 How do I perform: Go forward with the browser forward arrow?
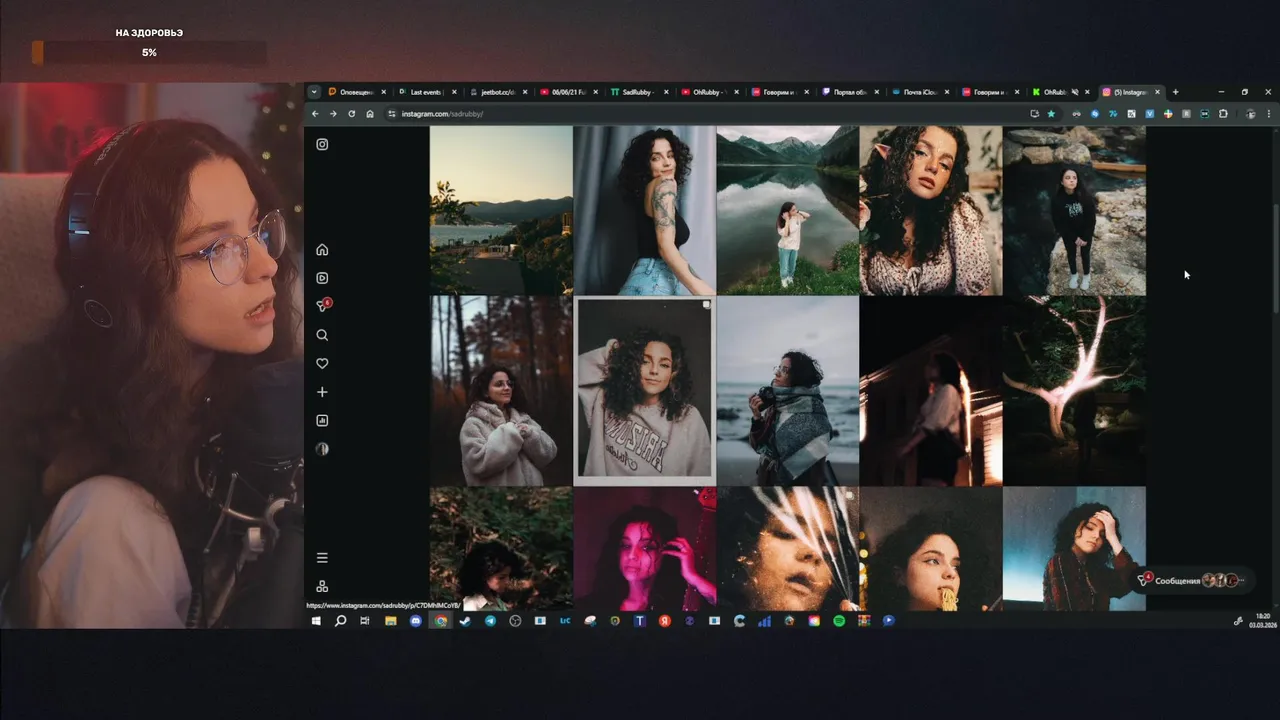[x=333, y=114]
